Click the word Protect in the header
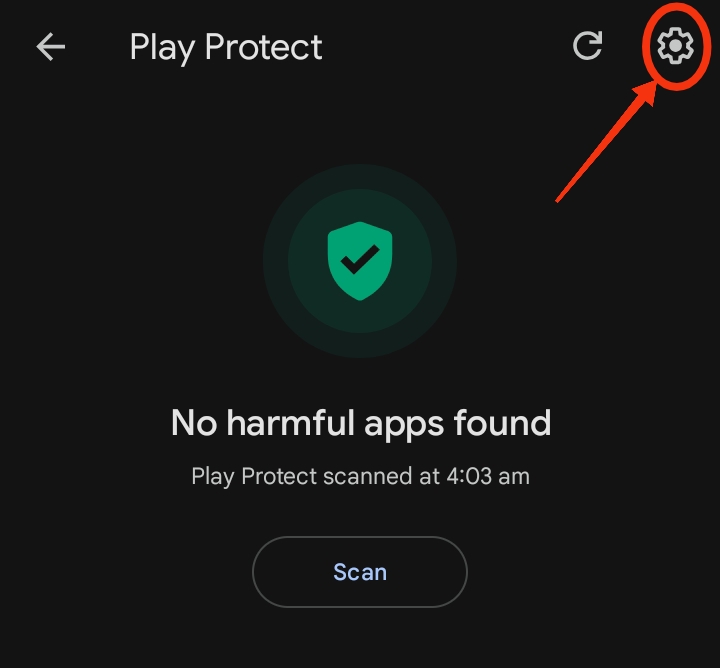720x668 pixels. click(x=263, y=46)
